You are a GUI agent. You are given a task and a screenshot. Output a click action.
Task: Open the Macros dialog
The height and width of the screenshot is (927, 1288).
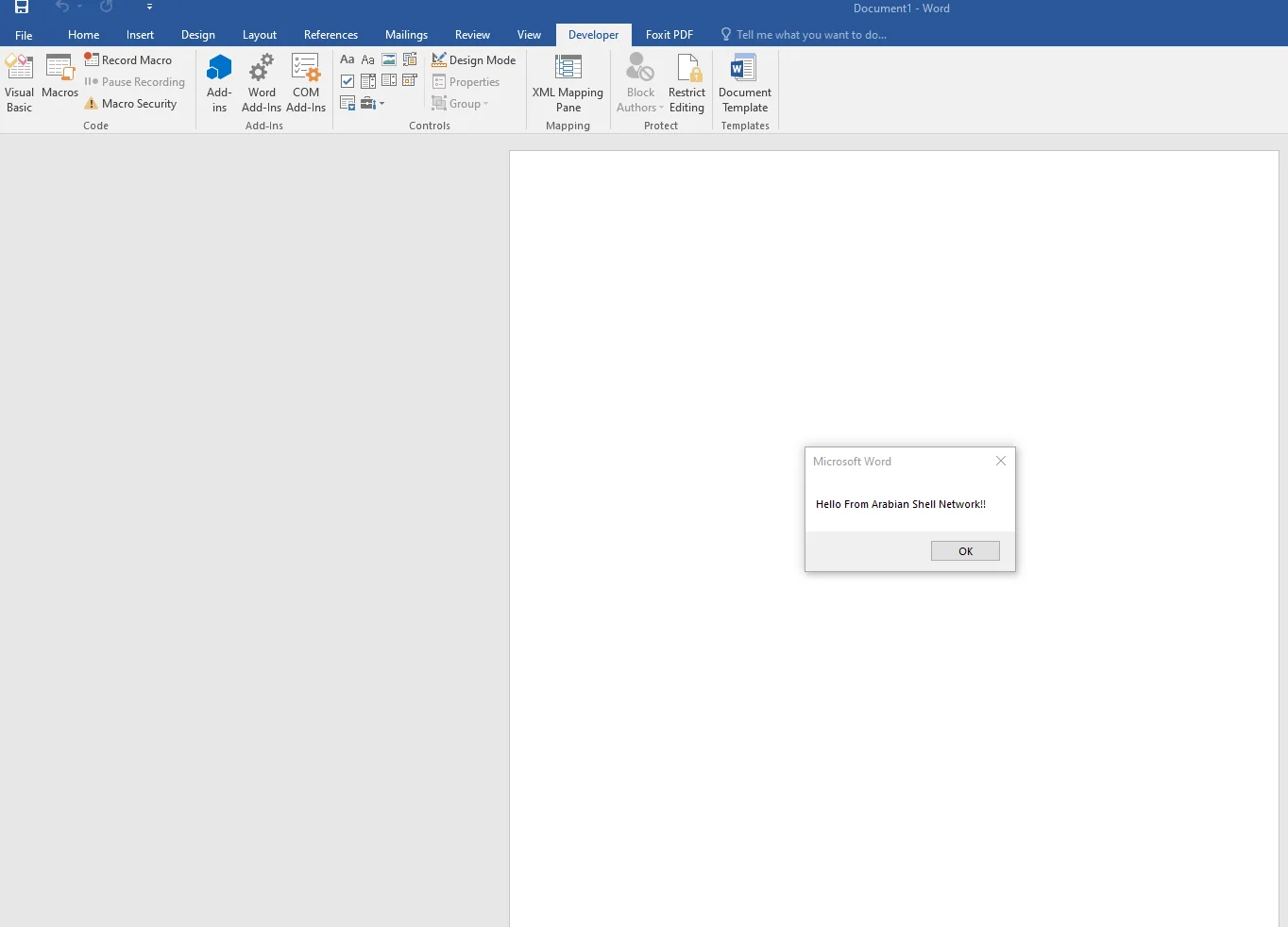tap(59, 76)
